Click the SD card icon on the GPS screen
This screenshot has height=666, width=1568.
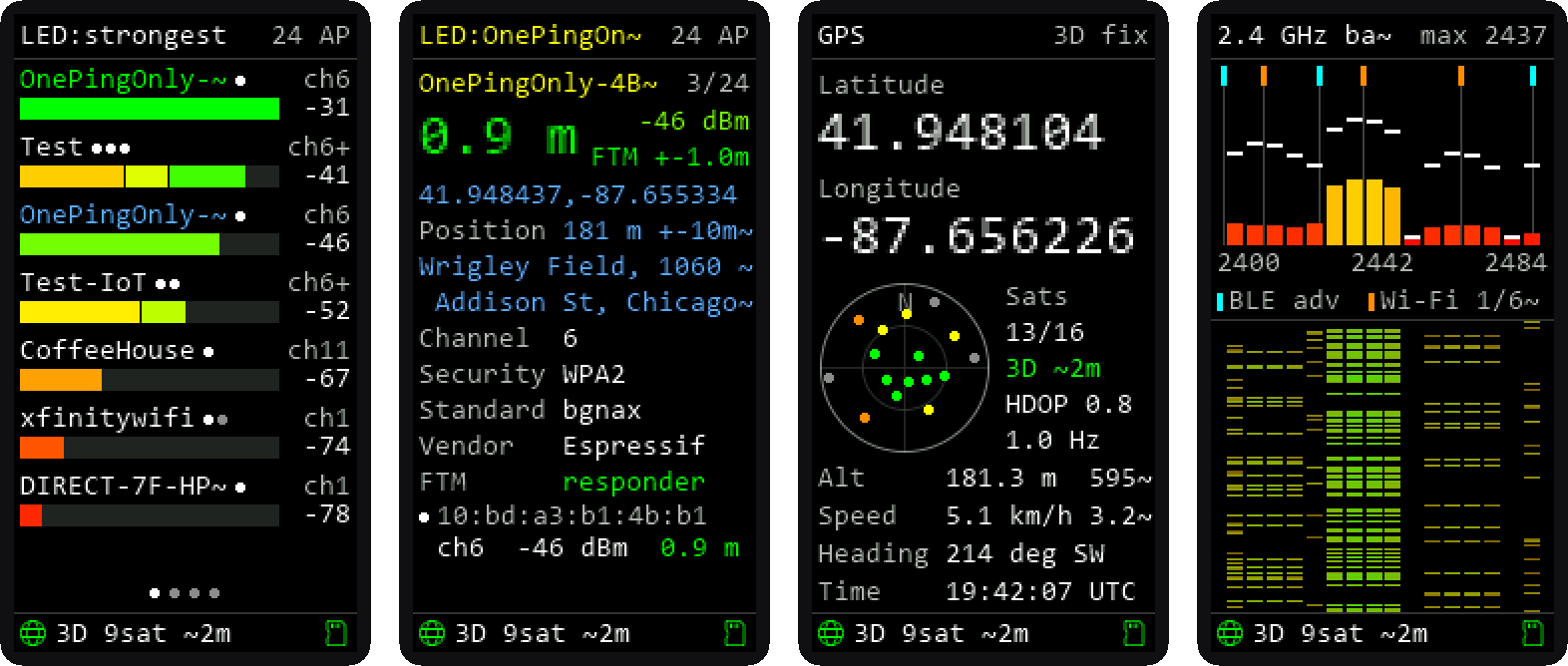point(1135,633)
